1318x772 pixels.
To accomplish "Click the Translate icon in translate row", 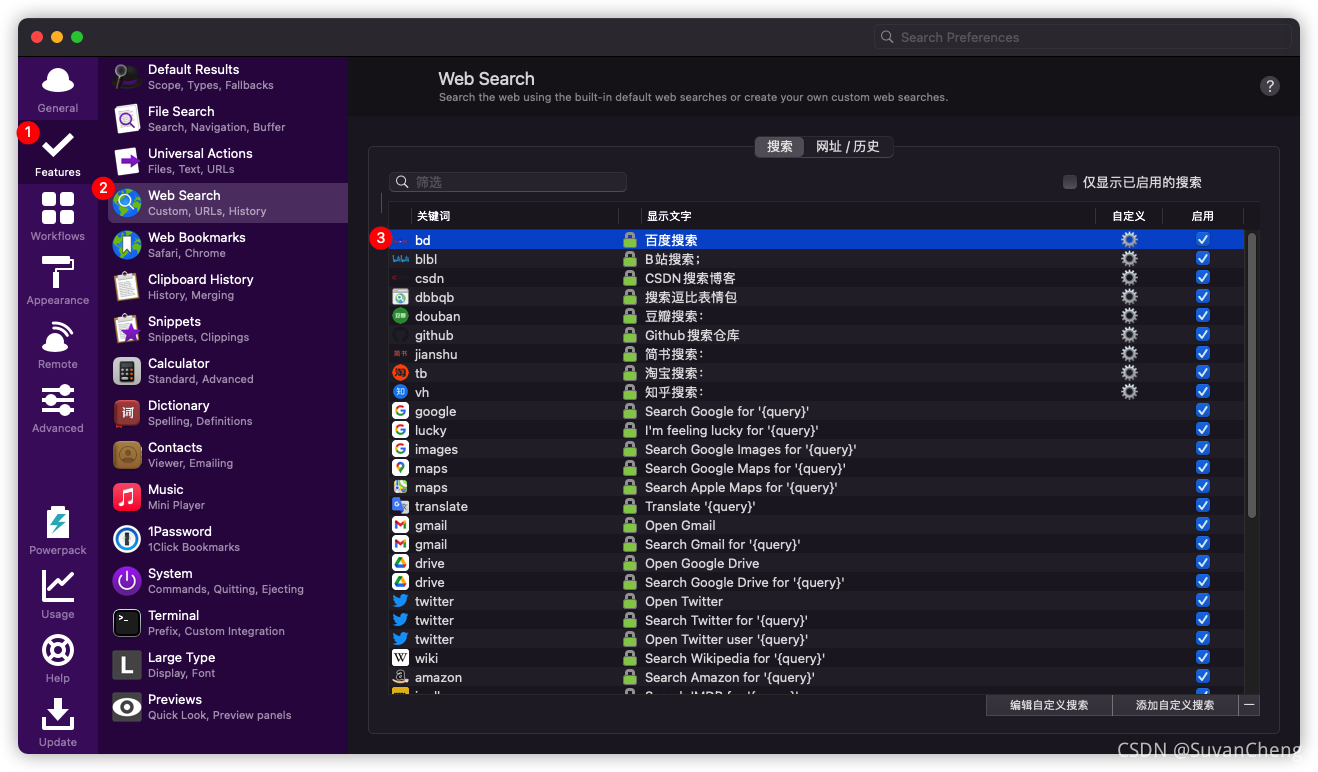I will tap(400, 506).
